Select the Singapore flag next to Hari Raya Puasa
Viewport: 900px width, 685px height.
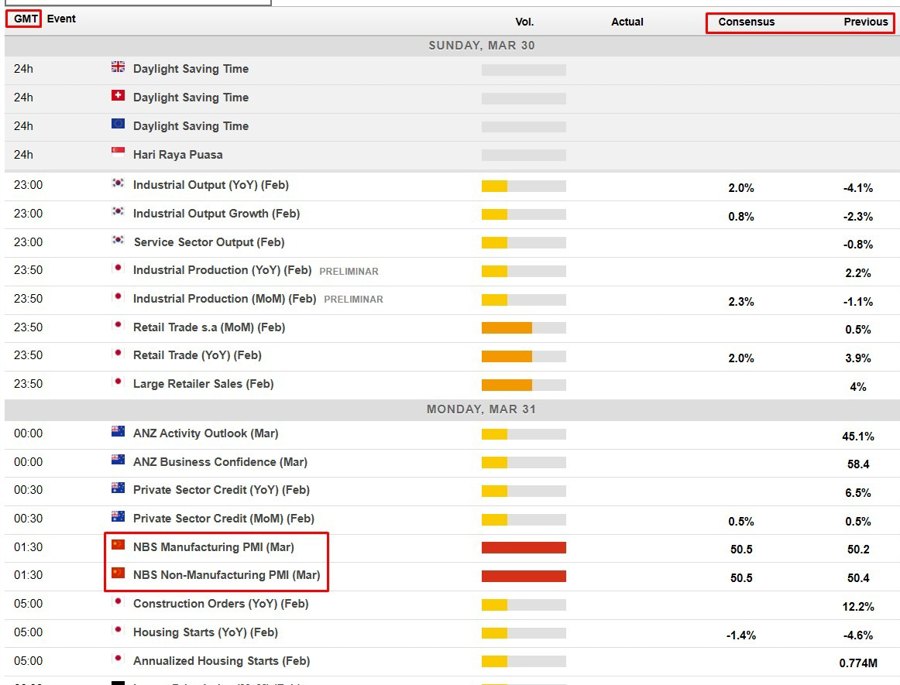pyautogui.click(x=118, y=154)
